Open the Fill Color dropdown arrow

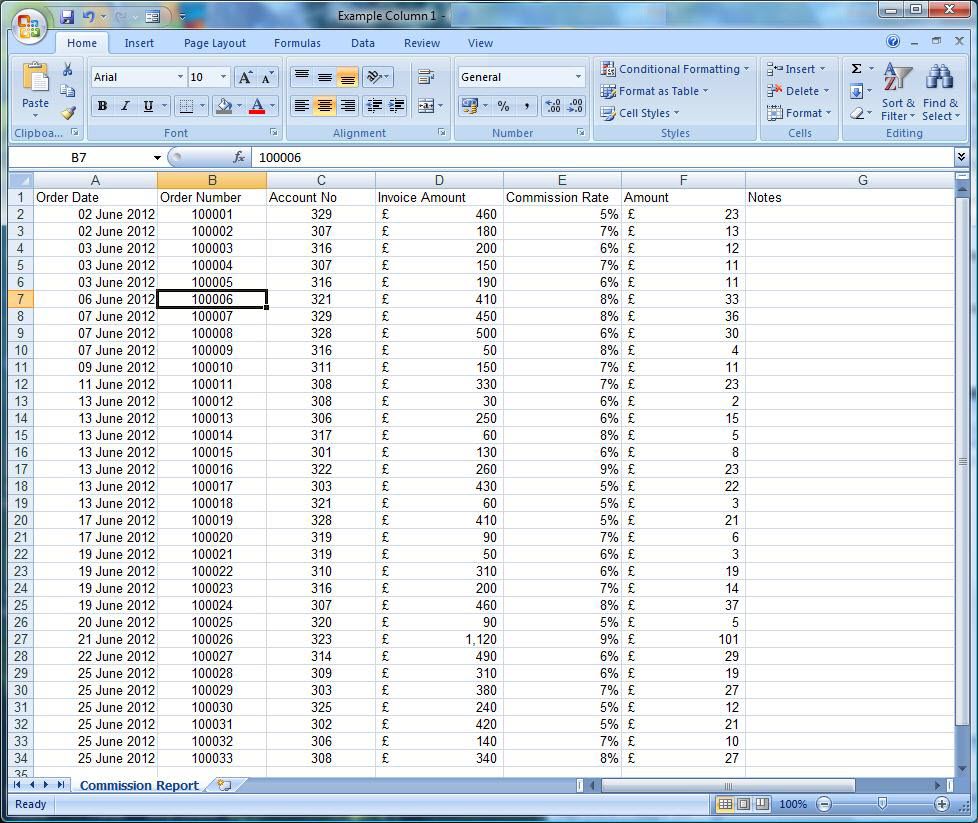coord(239,107)
